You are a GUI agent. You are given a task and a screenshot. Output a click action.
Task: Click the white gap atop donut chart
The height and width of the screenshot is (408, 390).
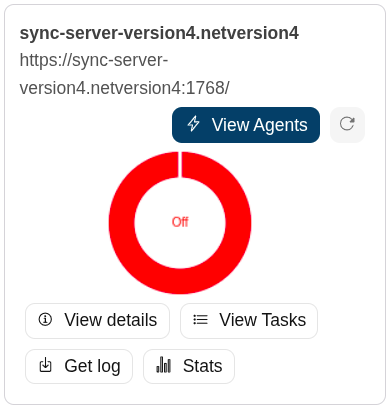click(180, 164)
